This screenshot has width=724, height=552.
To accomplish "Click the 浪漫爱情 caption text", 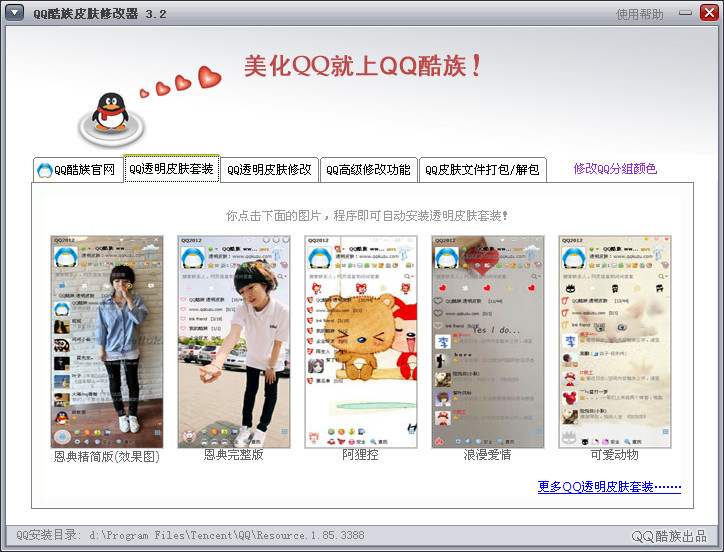I will (x=488, y=455).
